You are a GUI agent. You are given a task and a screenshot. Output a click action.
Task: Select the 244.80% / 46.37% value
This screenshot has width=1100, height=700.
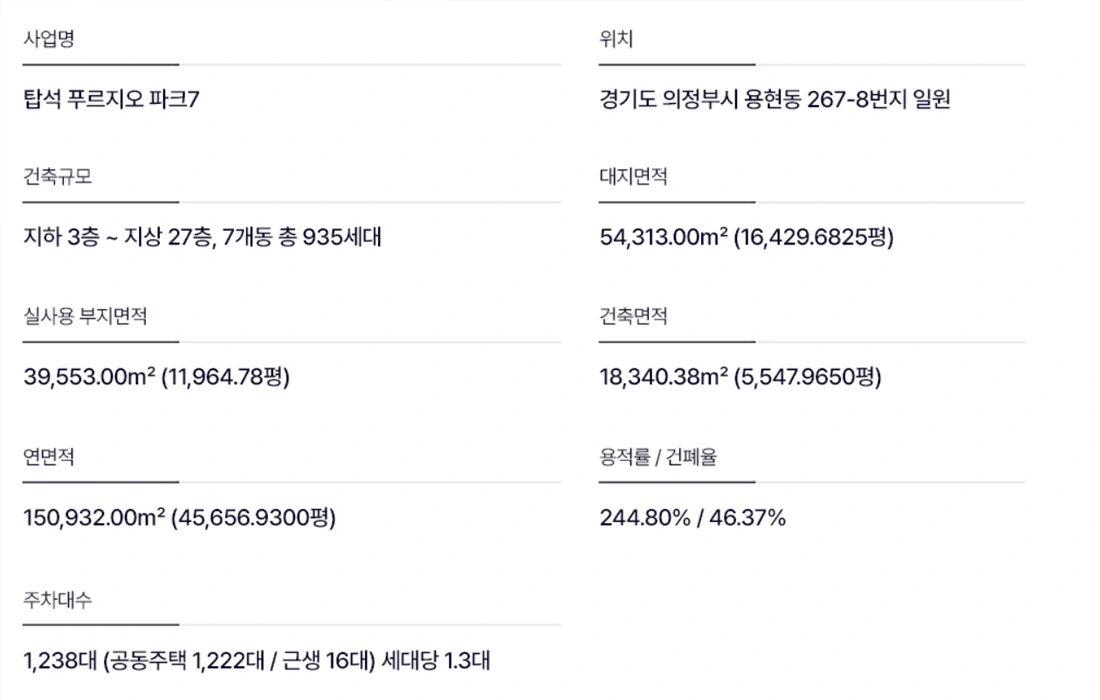[x=693, y=518]
